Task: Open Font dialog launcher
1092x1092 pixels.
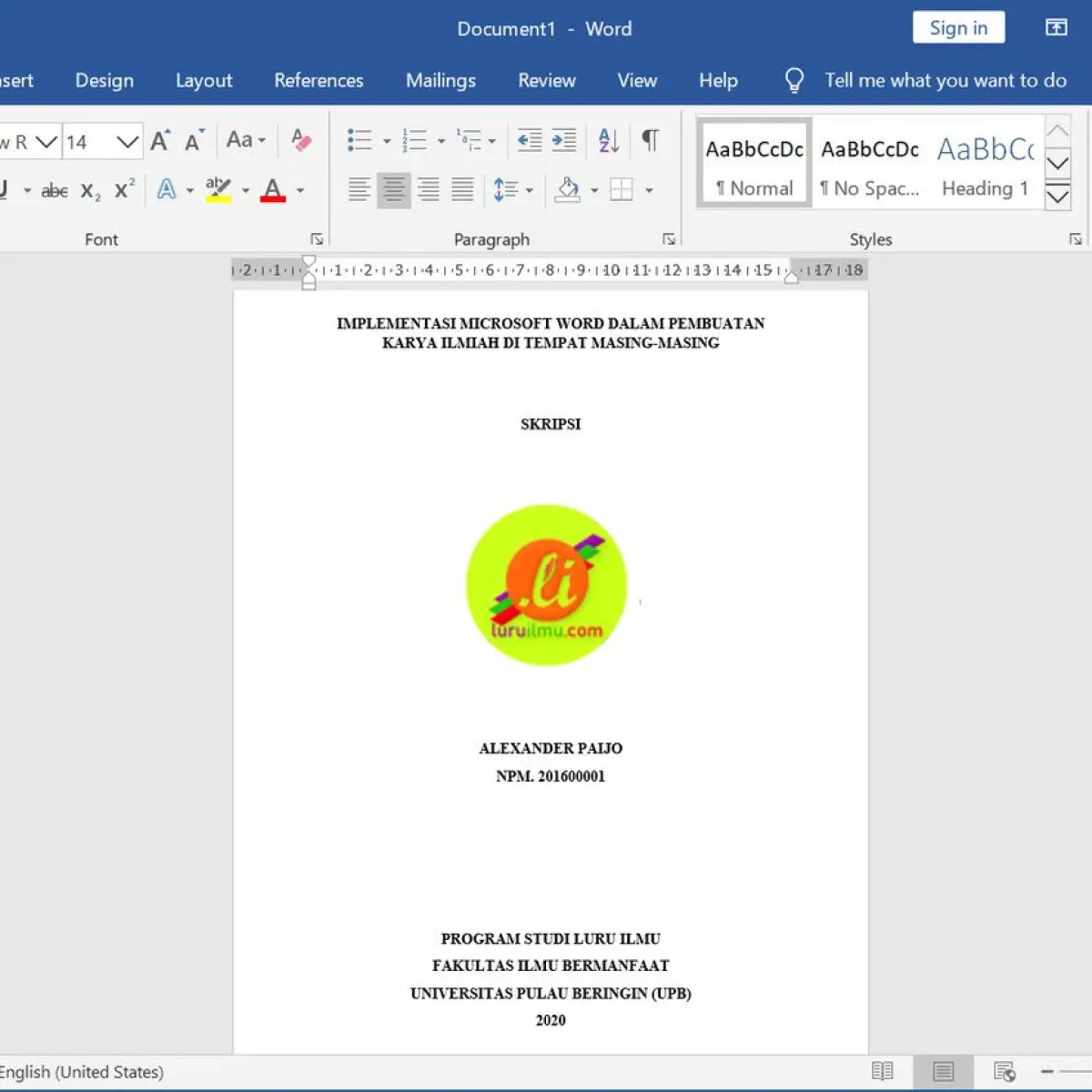Action: click(x=317, y=239)
